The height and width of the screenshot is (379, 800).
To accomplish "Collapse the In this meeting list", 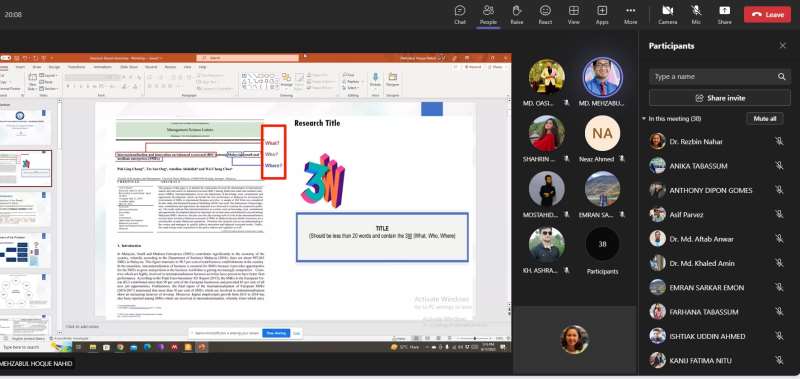I will 644,118.
